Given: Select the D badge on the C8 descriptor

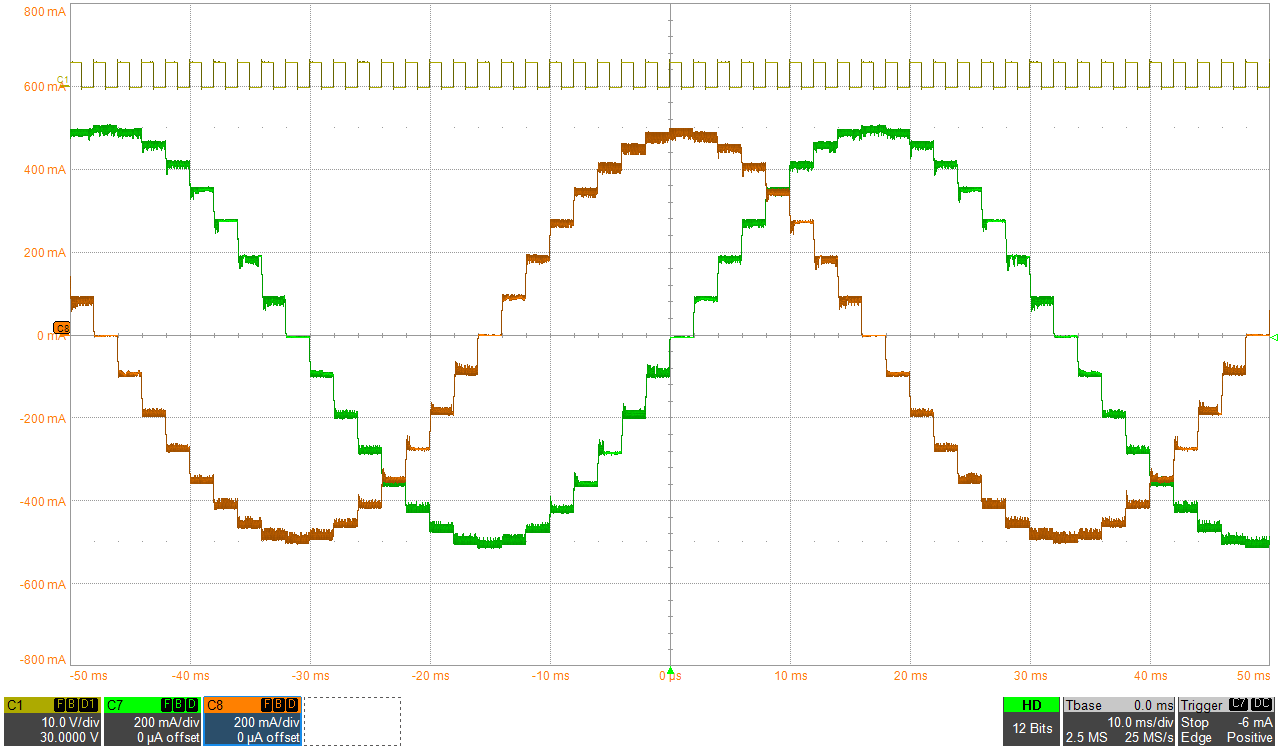Looking at the screenshot, I should pyautogui.click(x=289, y=704).
